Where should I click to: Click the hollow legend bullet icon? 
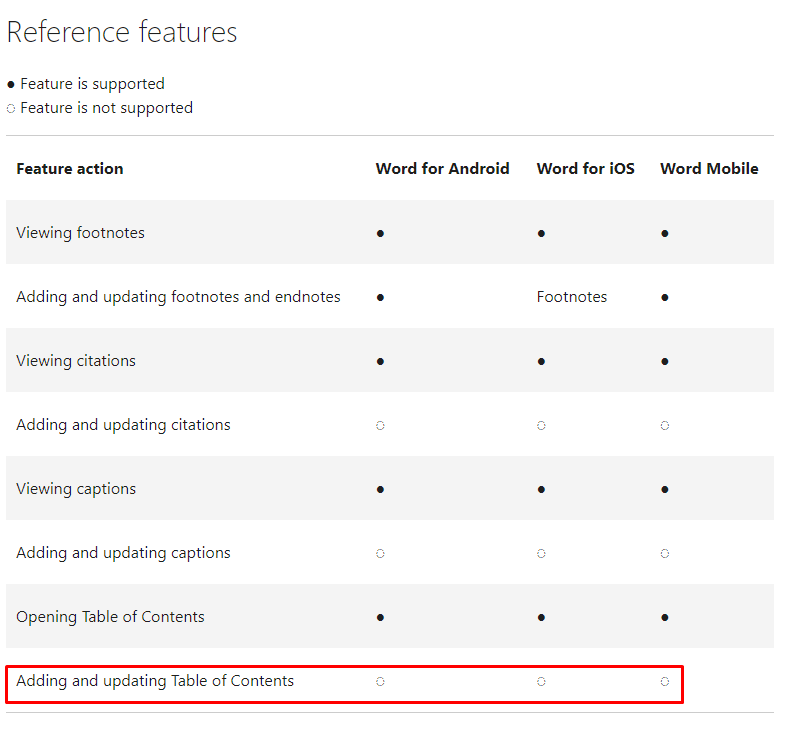coord(11,108)
